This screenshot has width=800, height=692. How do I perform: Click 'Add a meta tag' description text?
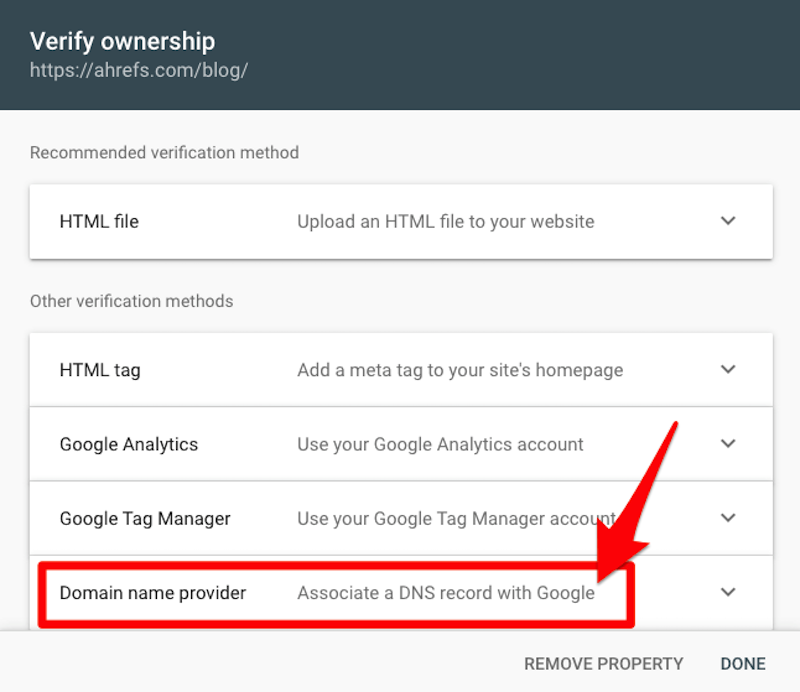(x=460, y=370)
